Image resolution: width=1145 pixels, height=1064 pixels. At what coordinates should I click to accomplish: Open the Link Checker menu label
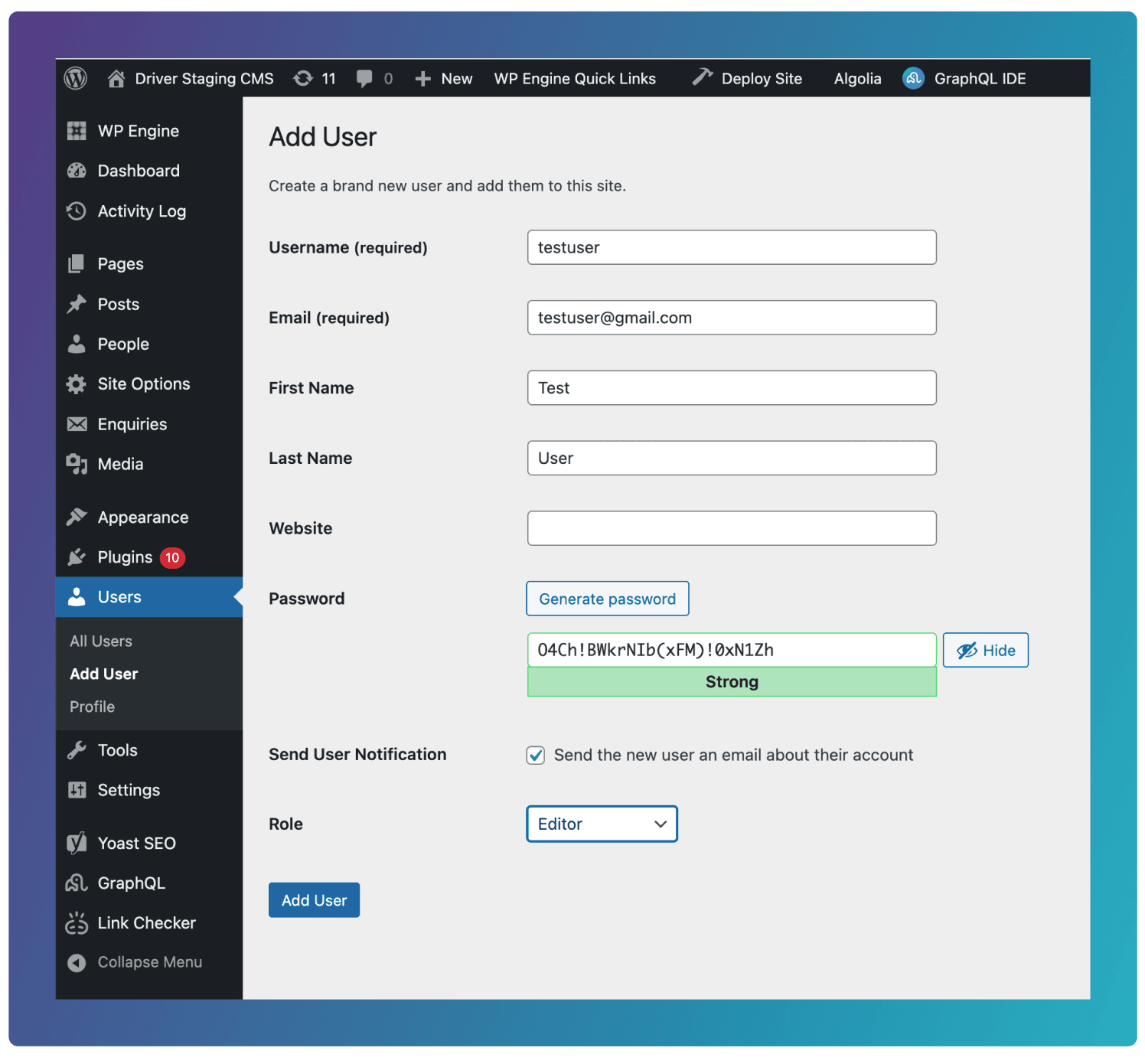(147, 923)
